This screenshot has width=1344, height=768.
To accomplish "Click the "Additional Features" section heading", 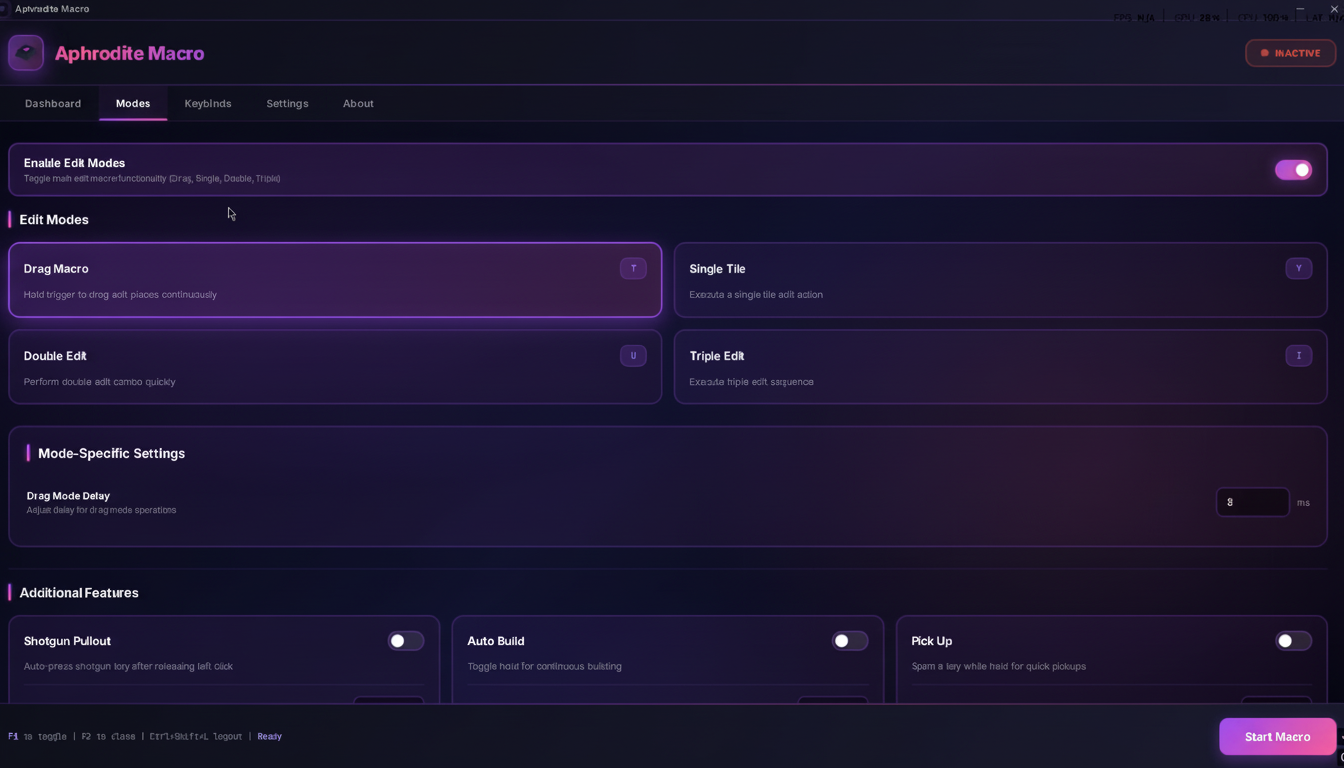I will pos(79,593).
